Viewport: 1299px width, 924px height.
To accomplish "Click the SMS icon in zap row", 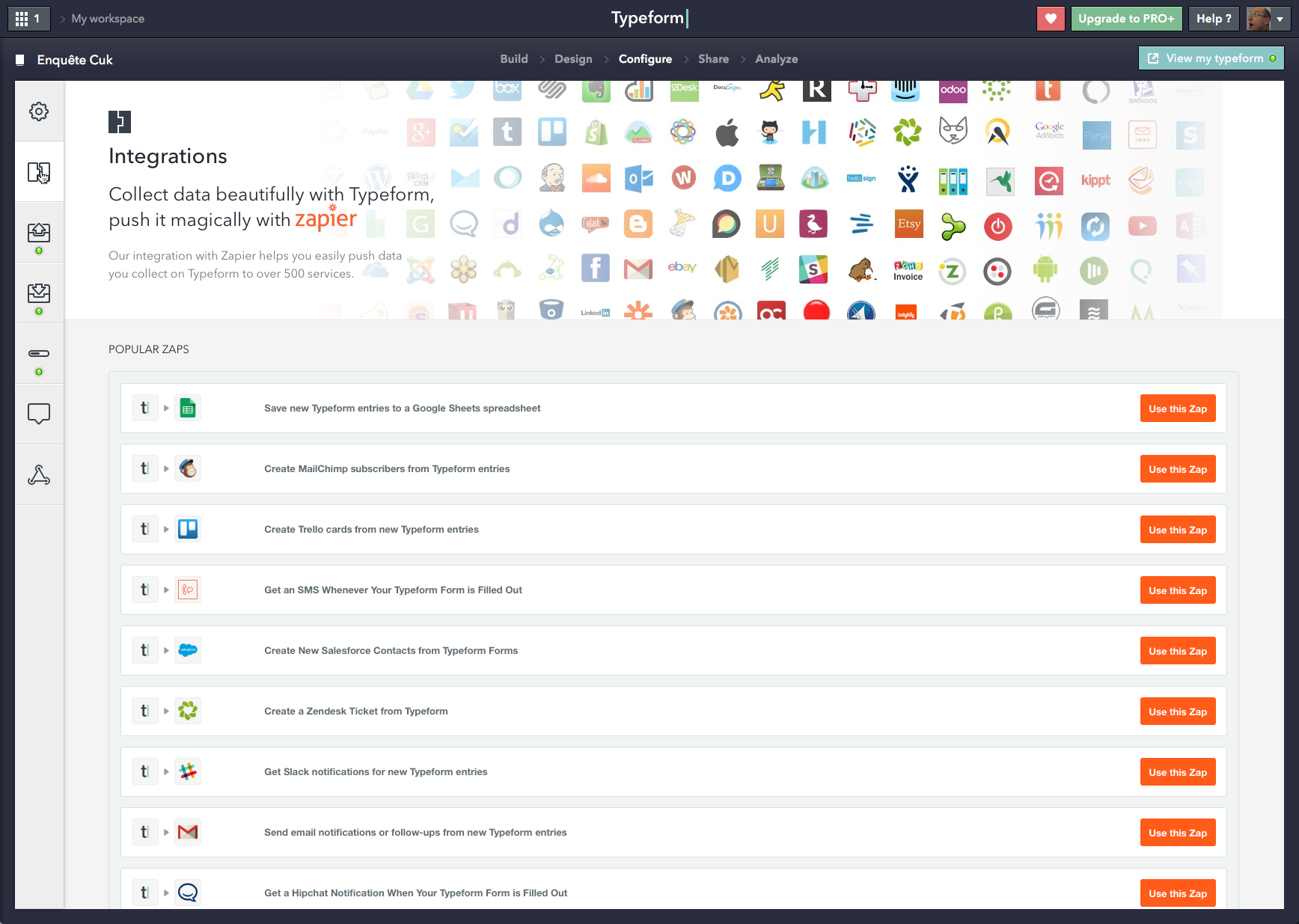I will pyautogui.click(x=188, y=590).
